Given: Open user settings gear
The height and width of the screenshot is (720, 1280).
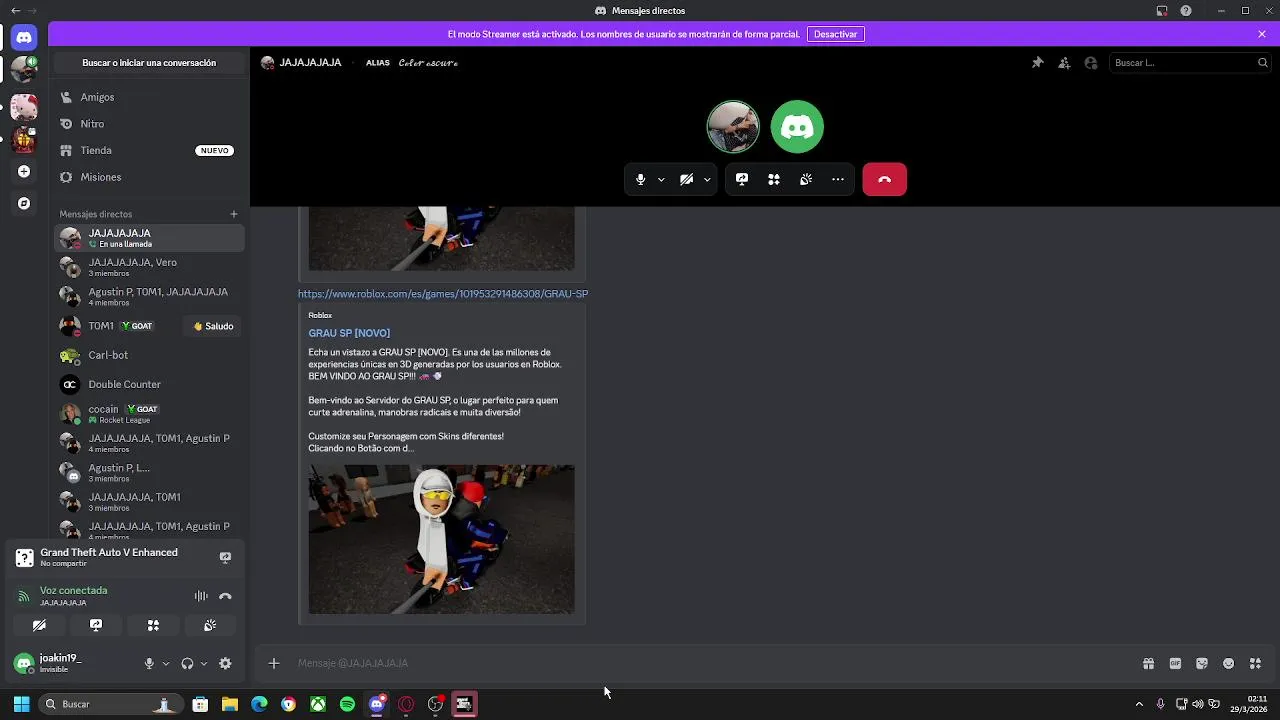Looking at the screenshot, I should tap(225, 663).
